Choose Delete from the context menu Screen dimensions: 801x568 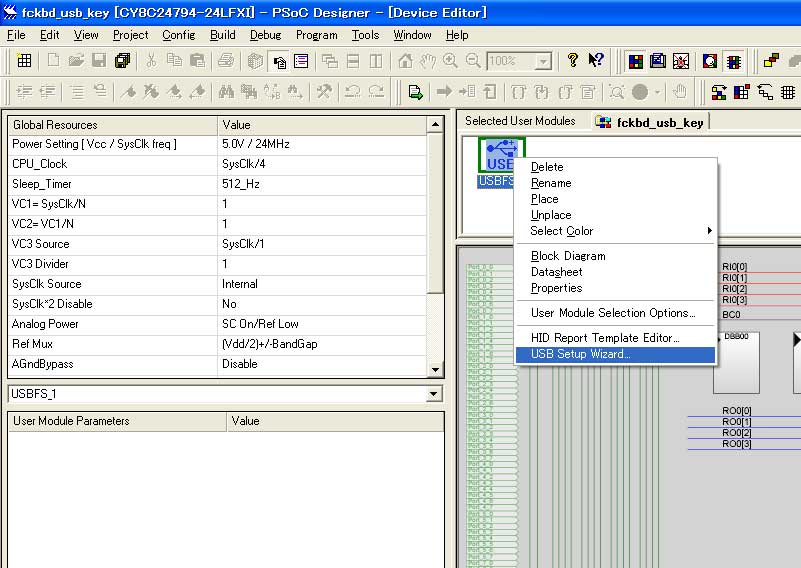615,167
